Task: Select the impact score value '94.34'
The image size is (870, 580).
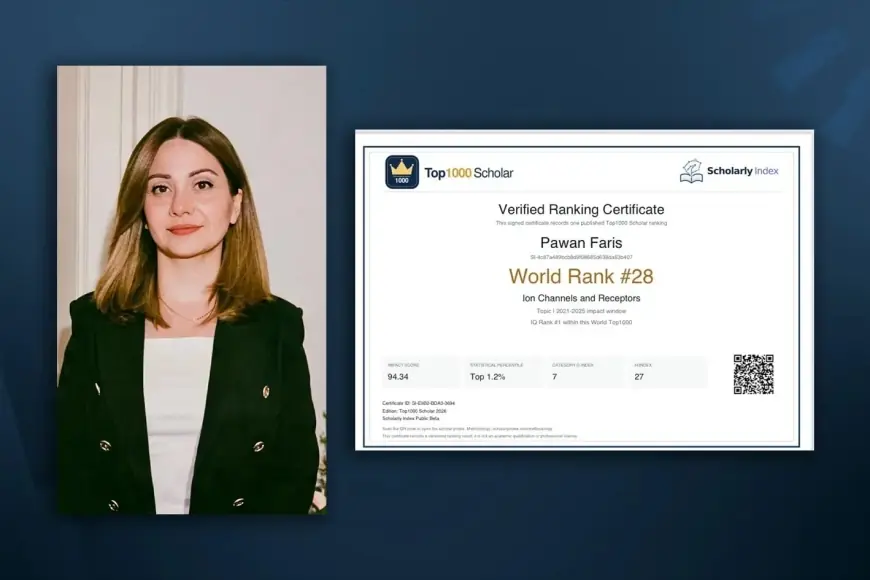Action: [x=398, y=377]
